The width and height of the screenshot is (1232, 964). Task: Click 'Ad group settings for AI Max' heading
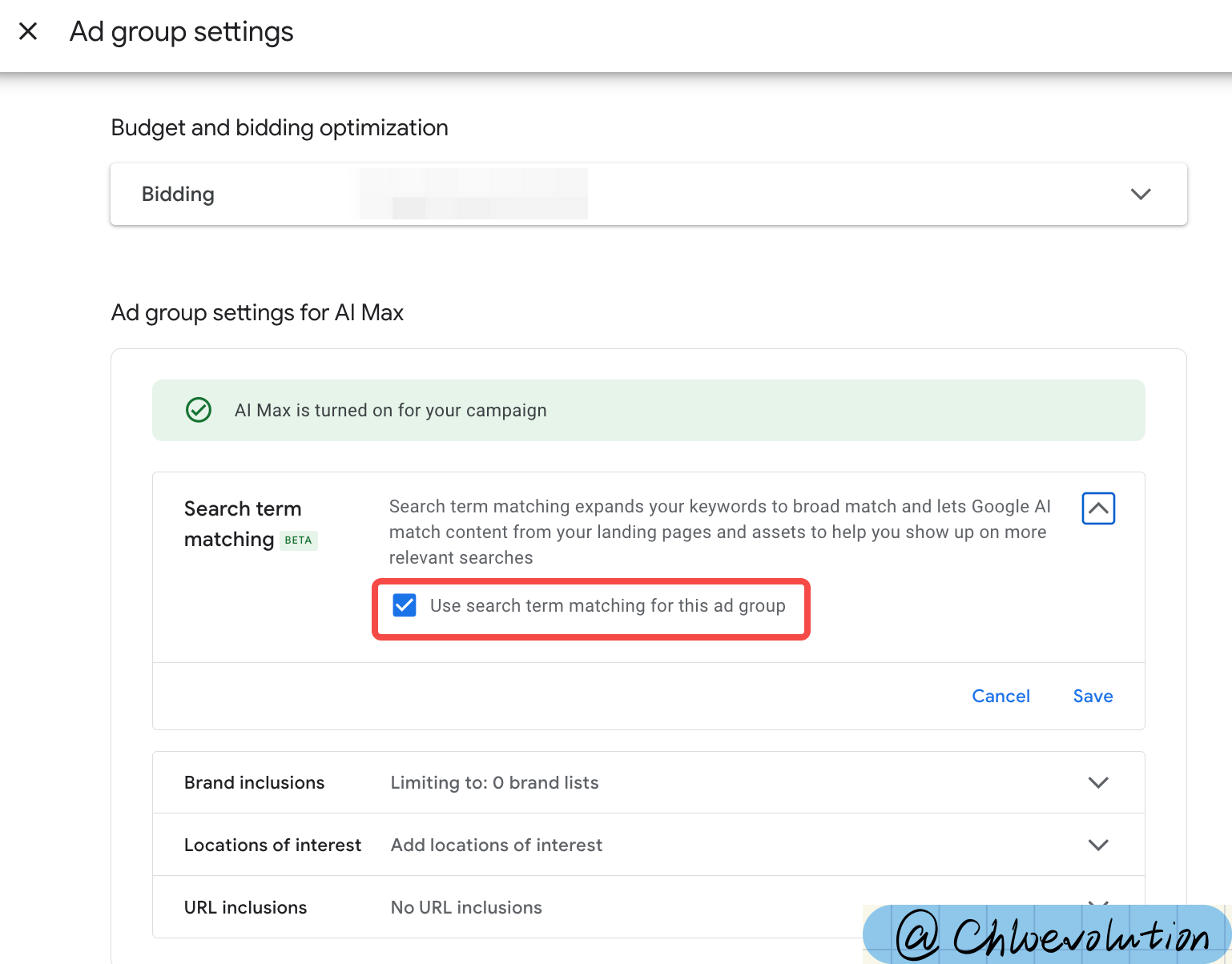point(257,312)
